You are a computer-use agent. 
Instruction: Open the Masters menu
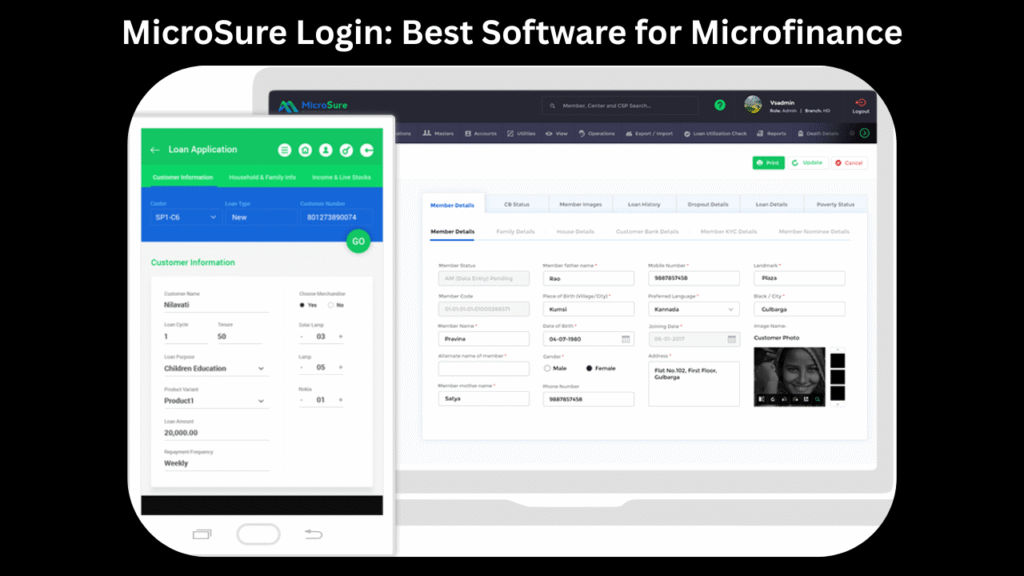[x=438, y=133]
